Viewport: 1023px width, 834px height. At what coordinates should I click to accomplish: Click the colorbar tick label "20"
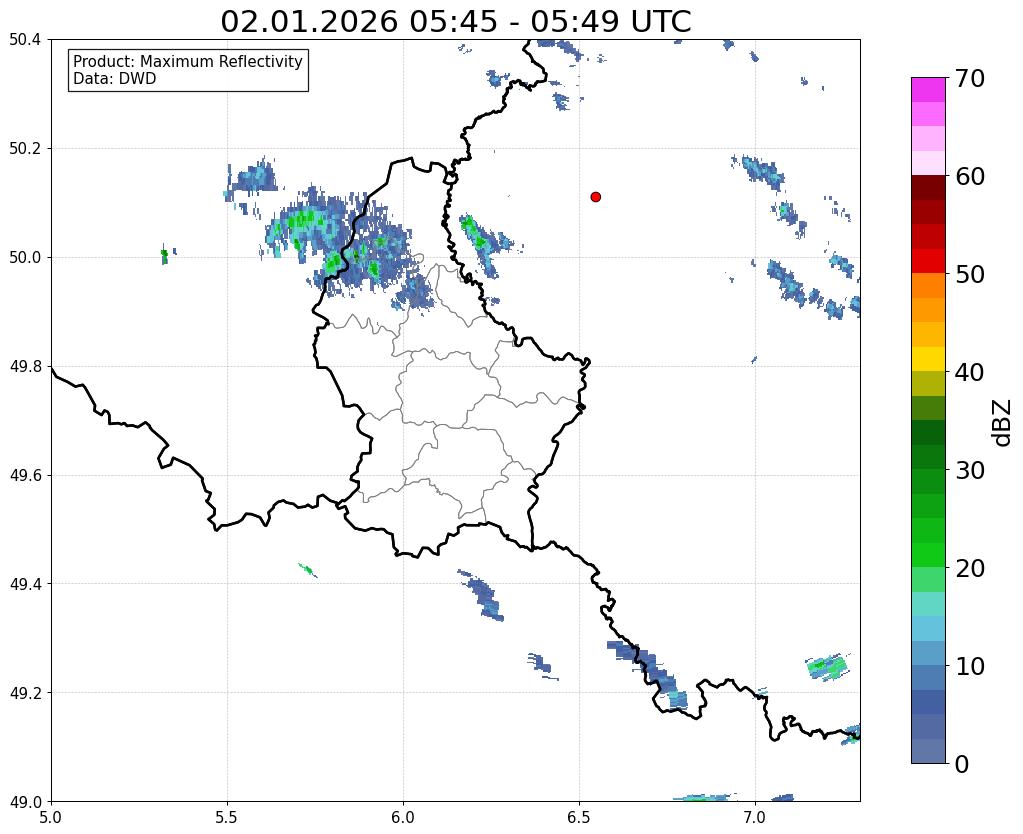[x=970, y=568]
